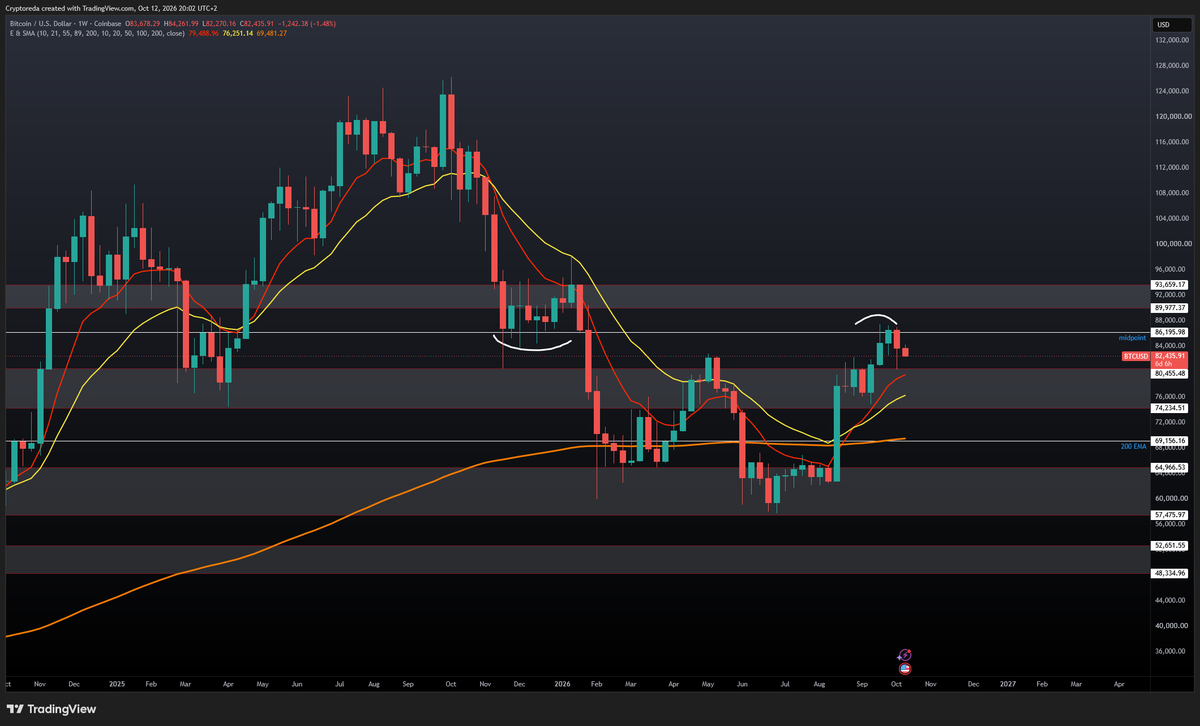Click the 36,000.00 price axis label

1170,651
